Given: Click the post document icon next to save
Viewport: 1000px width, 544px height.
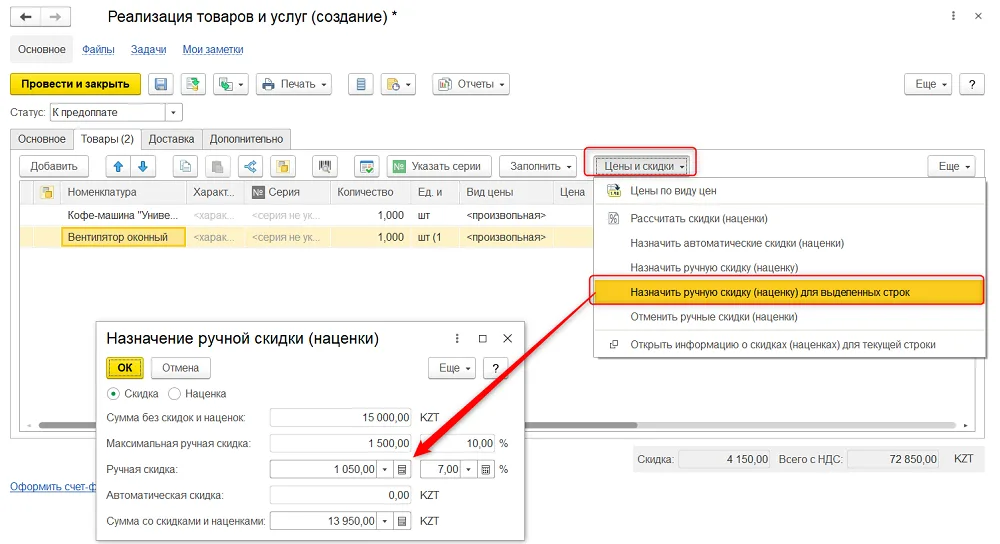Looking at the screenshot, I should tap(193, 84).
